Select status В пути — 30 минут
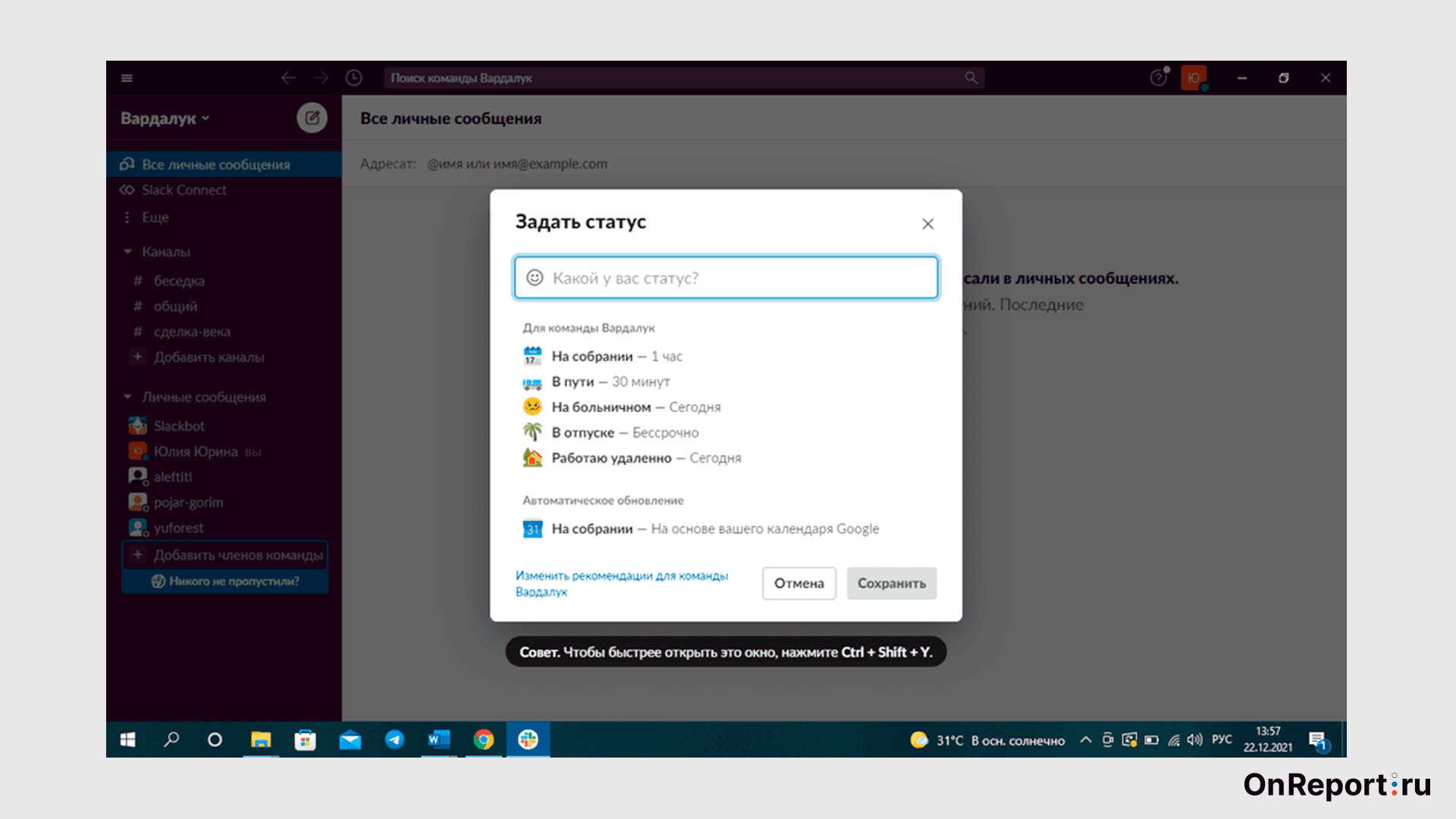 pyautogui.click(x=597, y=381)
